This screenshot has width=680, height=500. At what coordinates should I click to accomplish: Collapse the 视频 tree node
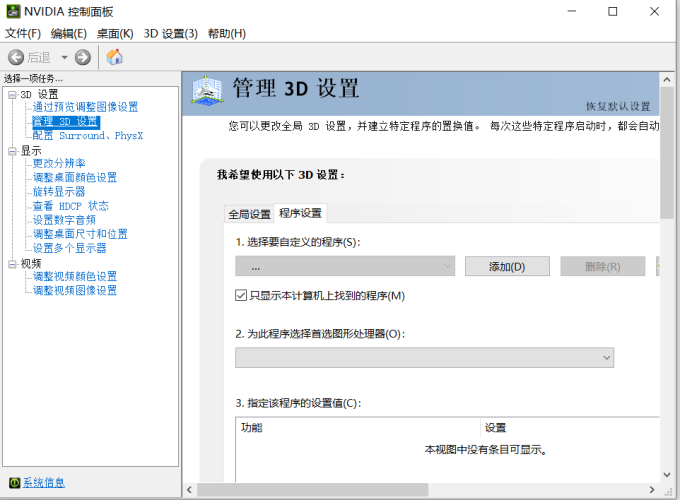pyautogui.click(x=12, y=264)
